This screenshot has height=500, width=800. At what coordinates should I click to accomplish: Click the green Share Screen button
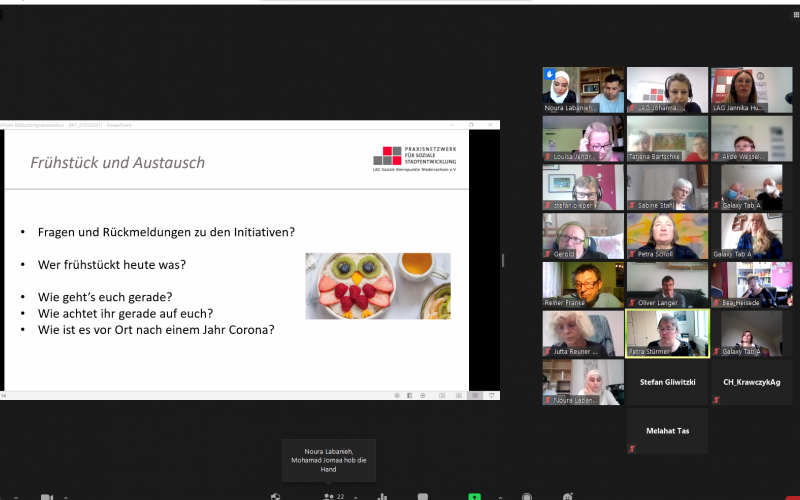[x=474, y=496]
